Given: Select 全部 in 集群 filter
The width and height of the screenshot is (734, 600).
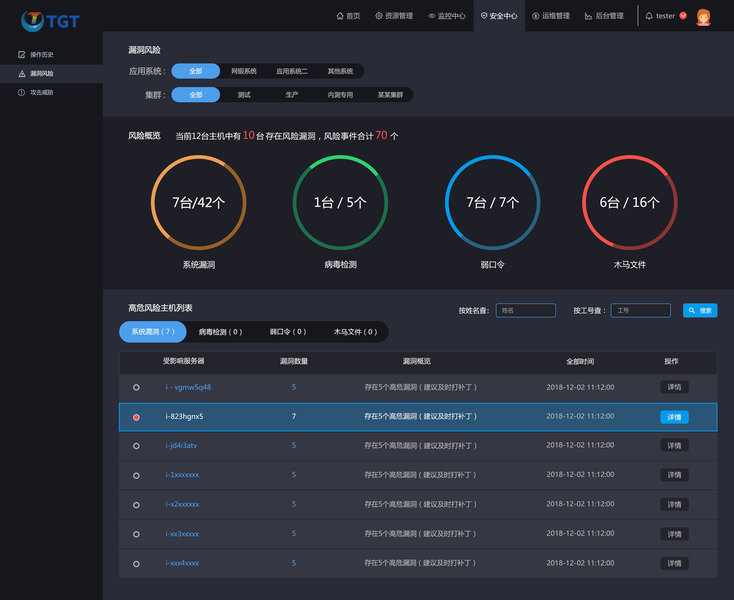Looking at the screenshot, I should click(x=196, y=95).
